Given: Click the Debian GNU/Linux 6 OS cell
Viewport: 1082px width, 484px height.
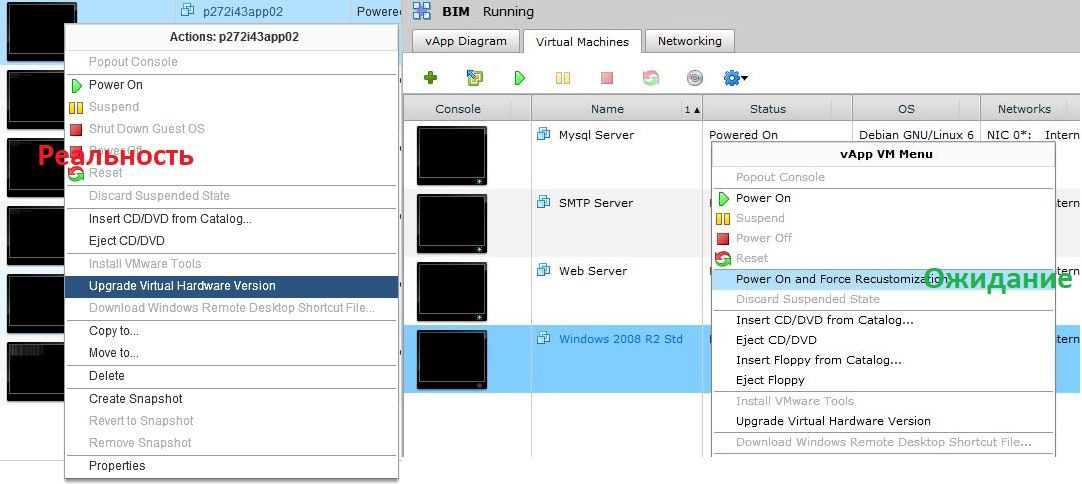Looking at the screenshot, I should pyautogui.click(x=916, y=135).
